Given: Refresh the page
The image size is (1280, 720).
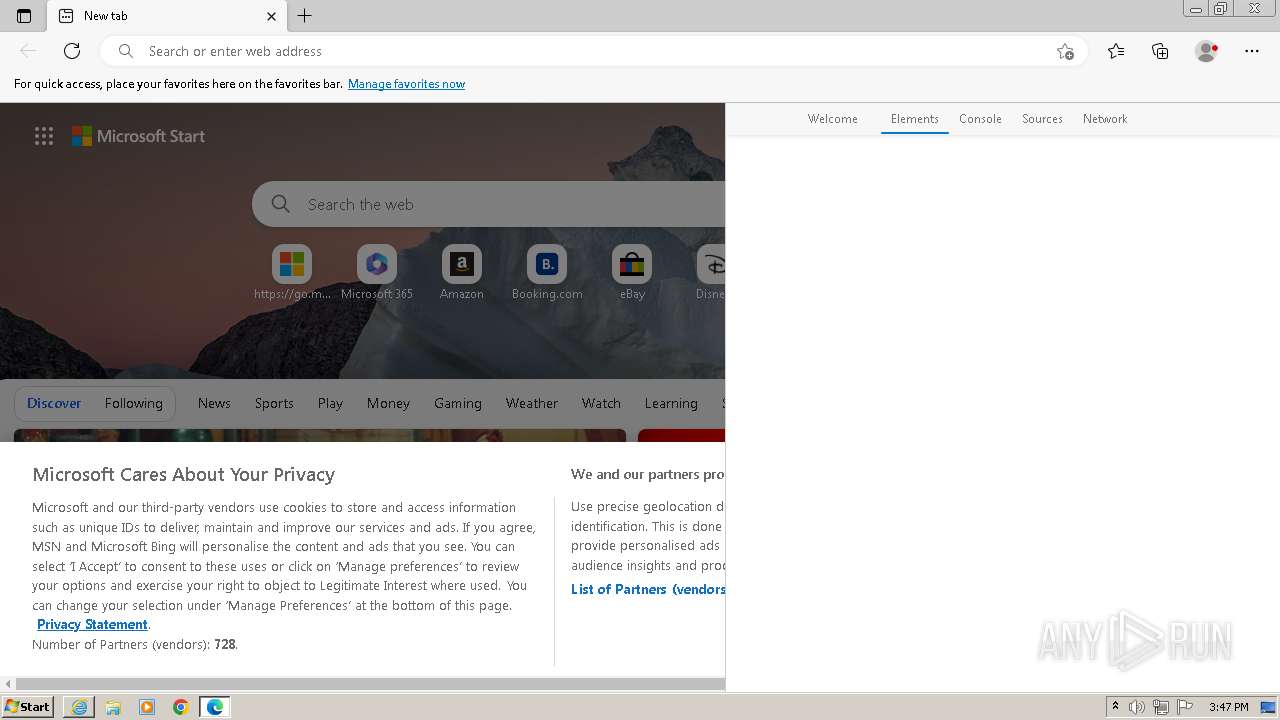Looking at the screenshot, I should (x=72, y=51).
